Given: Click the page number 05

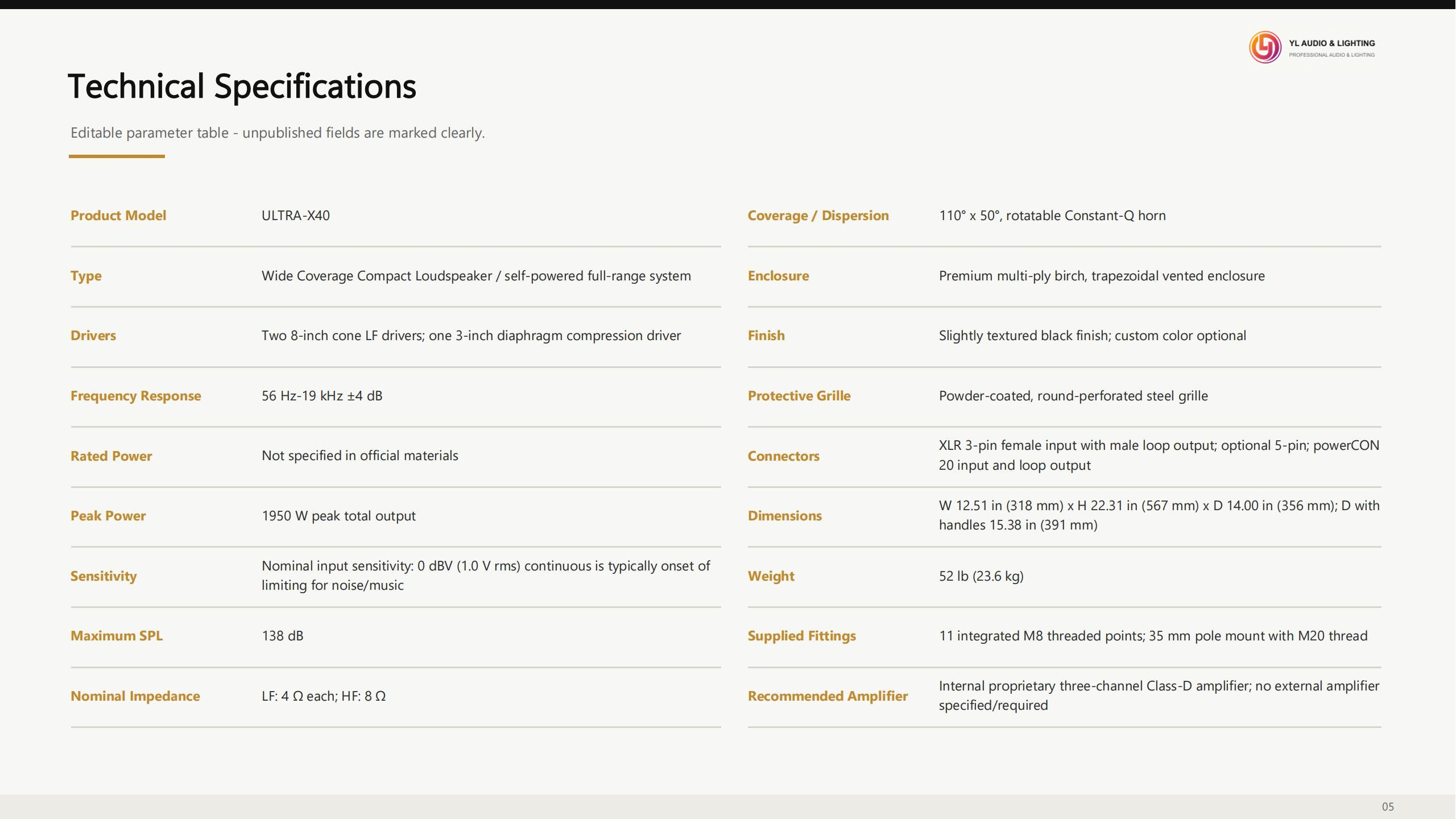Looking at the screenshot, I should 1388,806.
